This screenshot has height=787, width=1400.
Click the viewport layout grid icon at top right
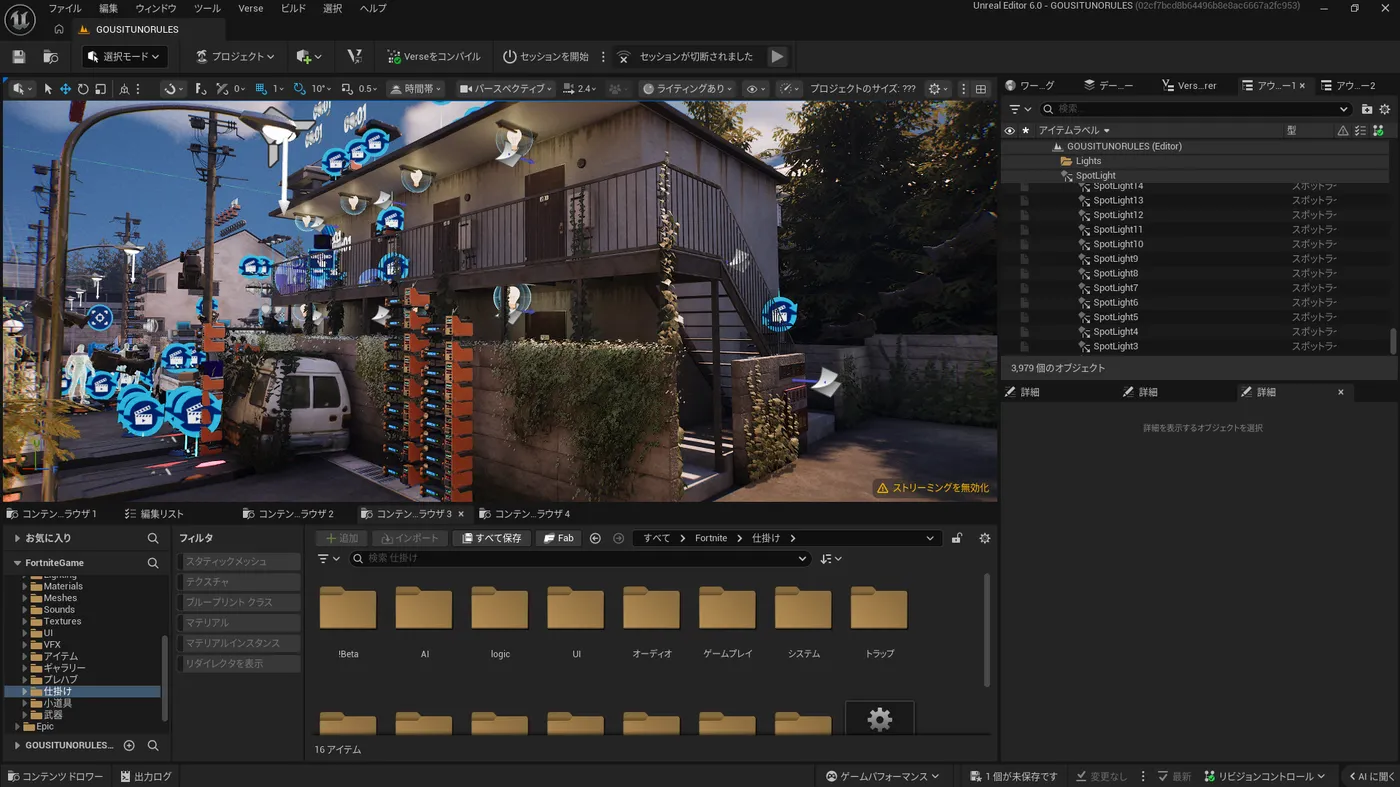click(x=981, y=89)
